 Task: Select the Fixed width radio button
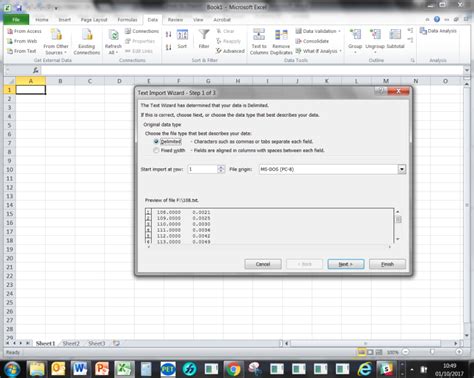pos(156,150)
